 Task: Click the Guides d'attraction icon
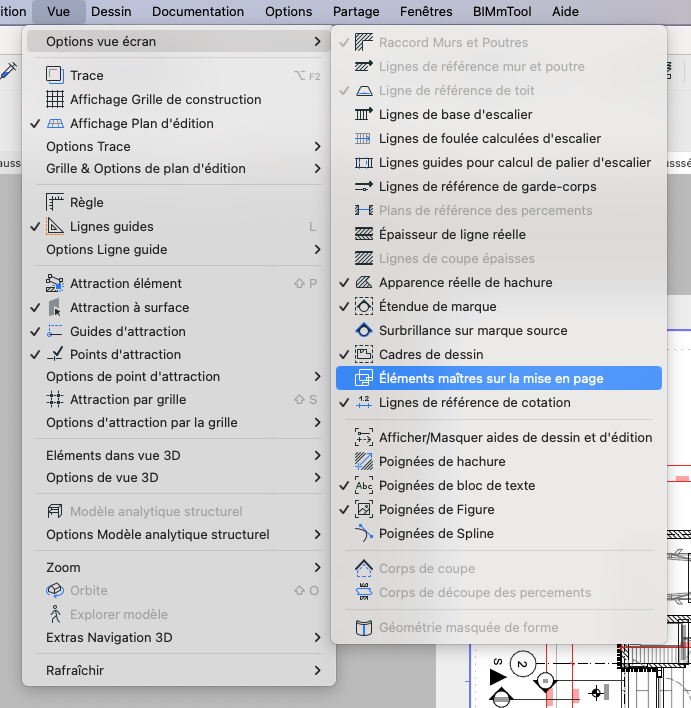pos(55,331)
